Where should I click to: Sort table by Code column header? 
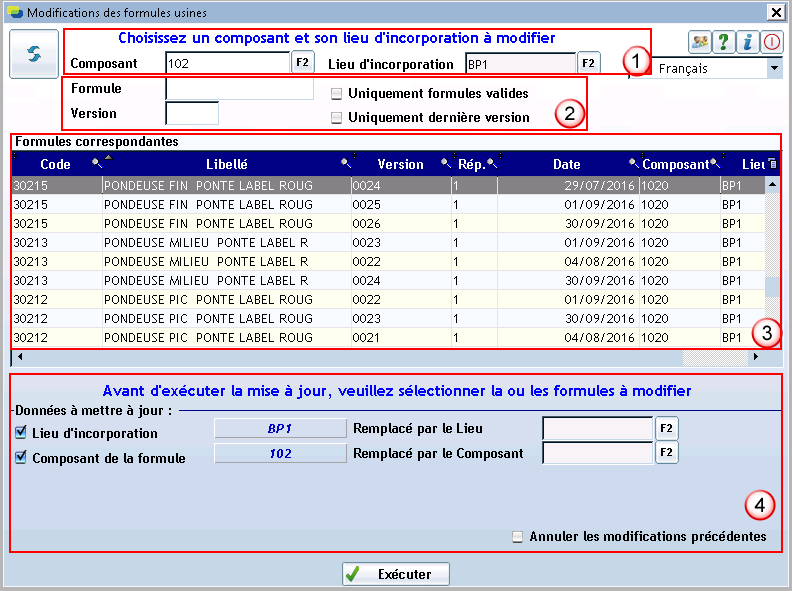pyautogui.click(x=56, y=164)
